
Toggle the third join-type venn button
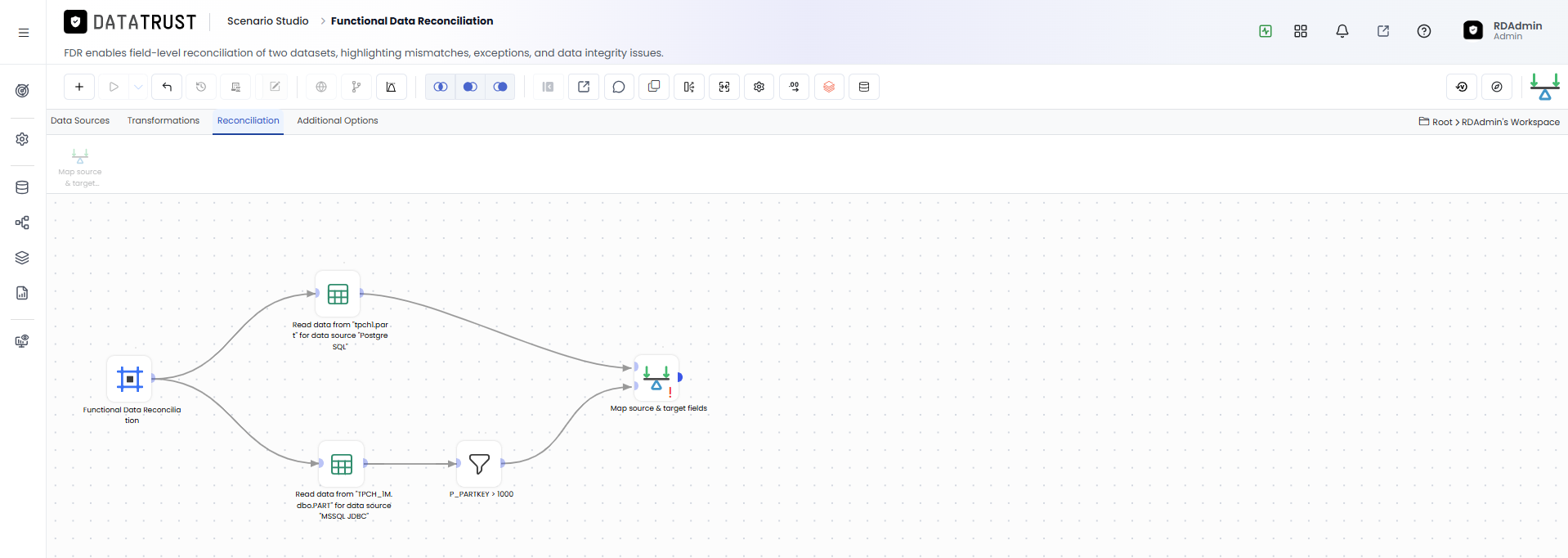click(500, 87)
